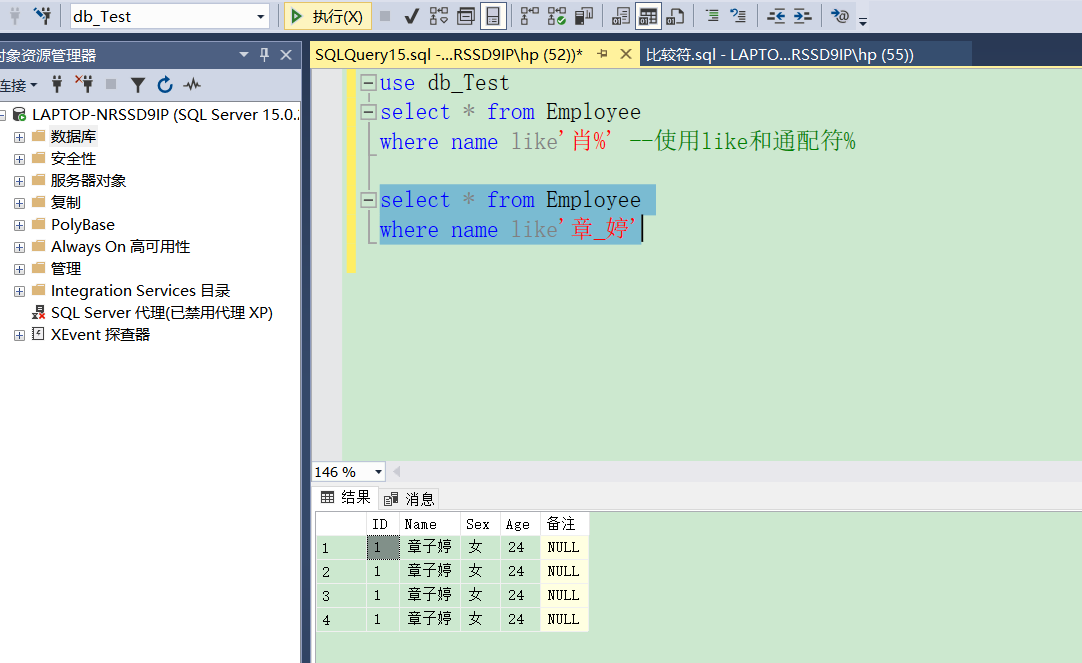The width and height of the screenshot is (1082, 663).
Task: Toggle Include Actual Execution Plan
Action: point(529,17)
